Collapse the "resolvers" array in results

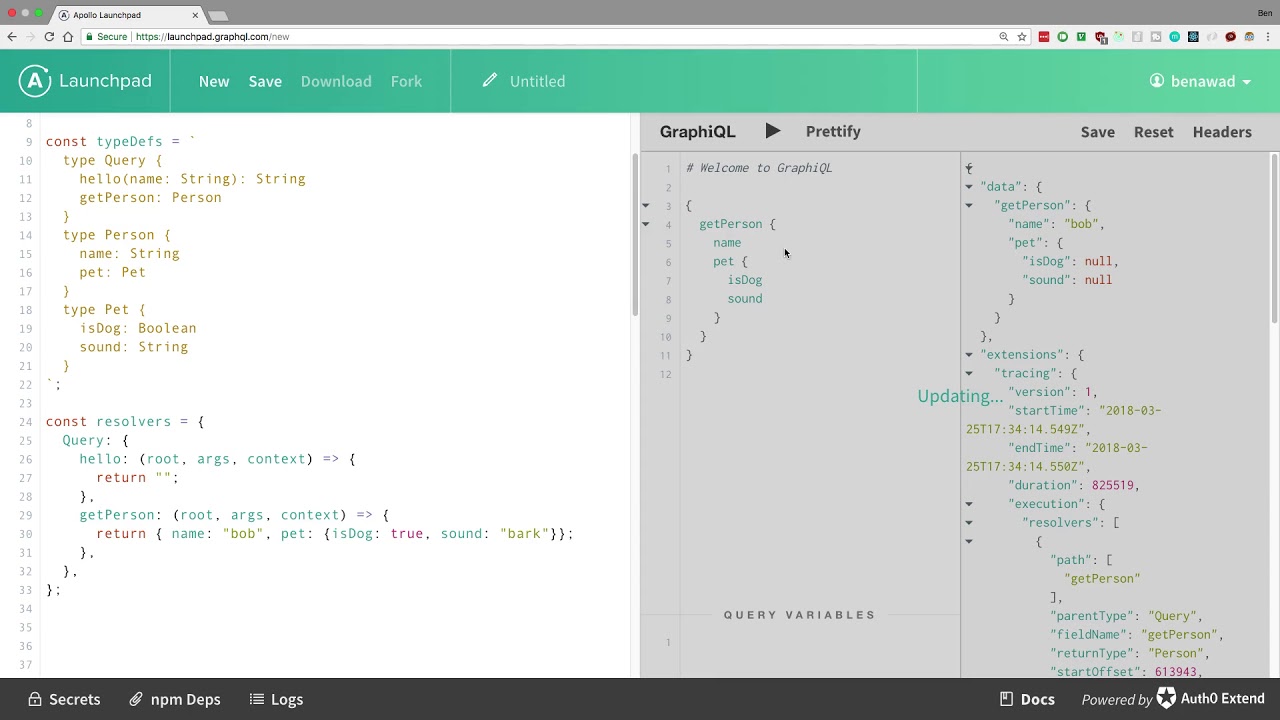pos(968,522)
